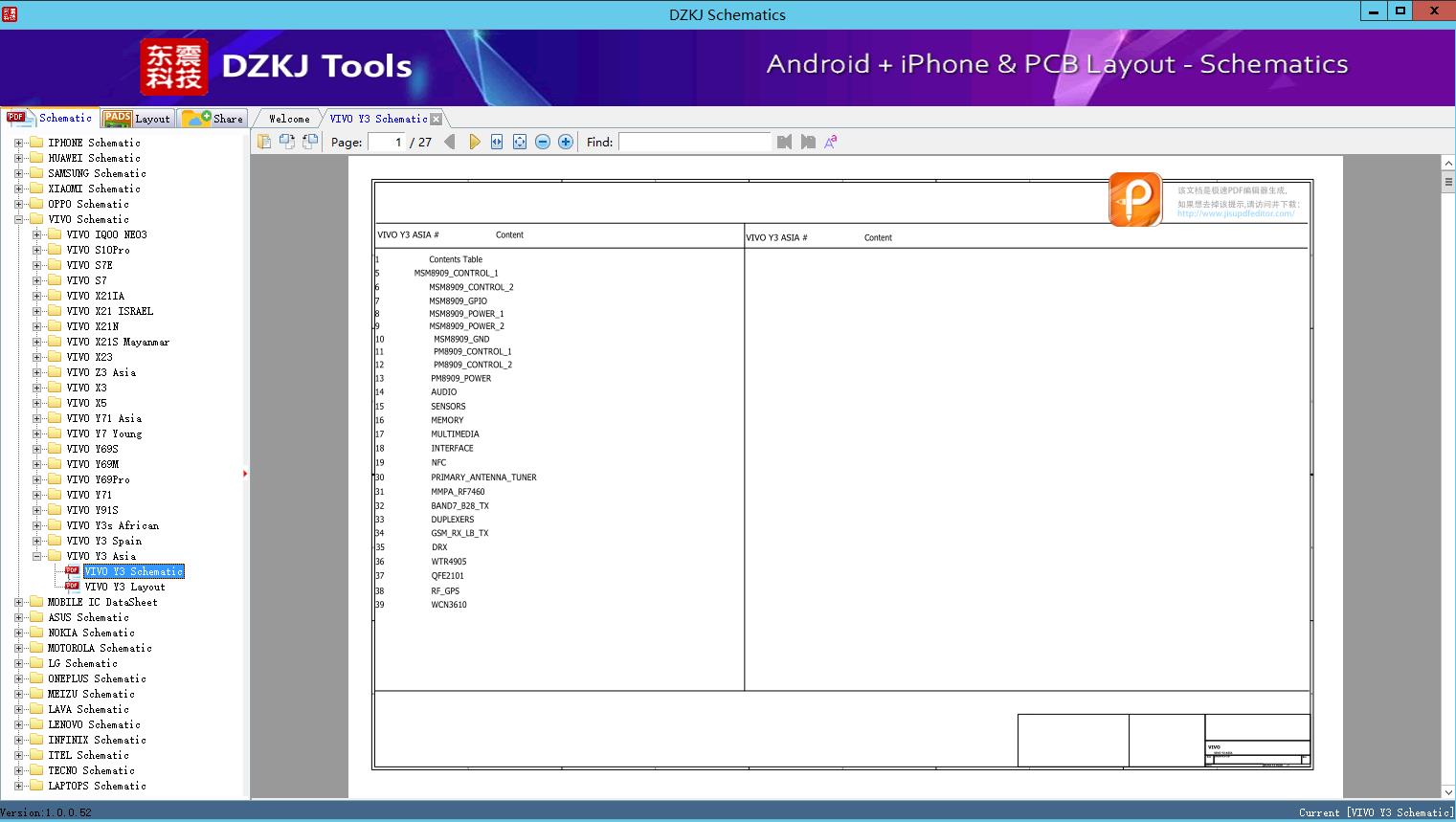Expand the SAMSUNG Schematic folder
1456x822 pixels.
(x=18, y=173)
